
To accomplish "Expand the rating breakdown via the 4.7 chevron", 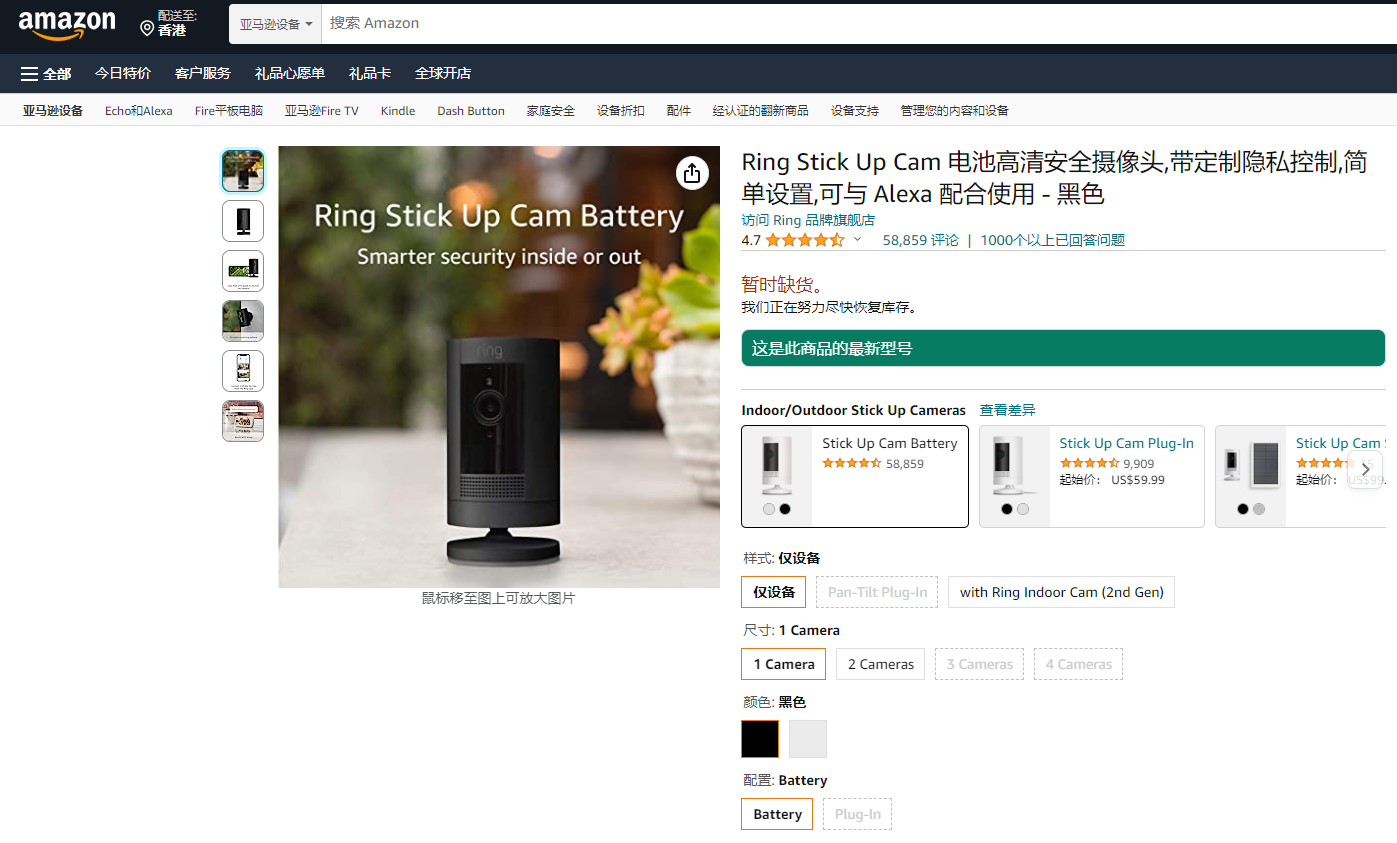I will pyautogui.click(x=857, y=240).
